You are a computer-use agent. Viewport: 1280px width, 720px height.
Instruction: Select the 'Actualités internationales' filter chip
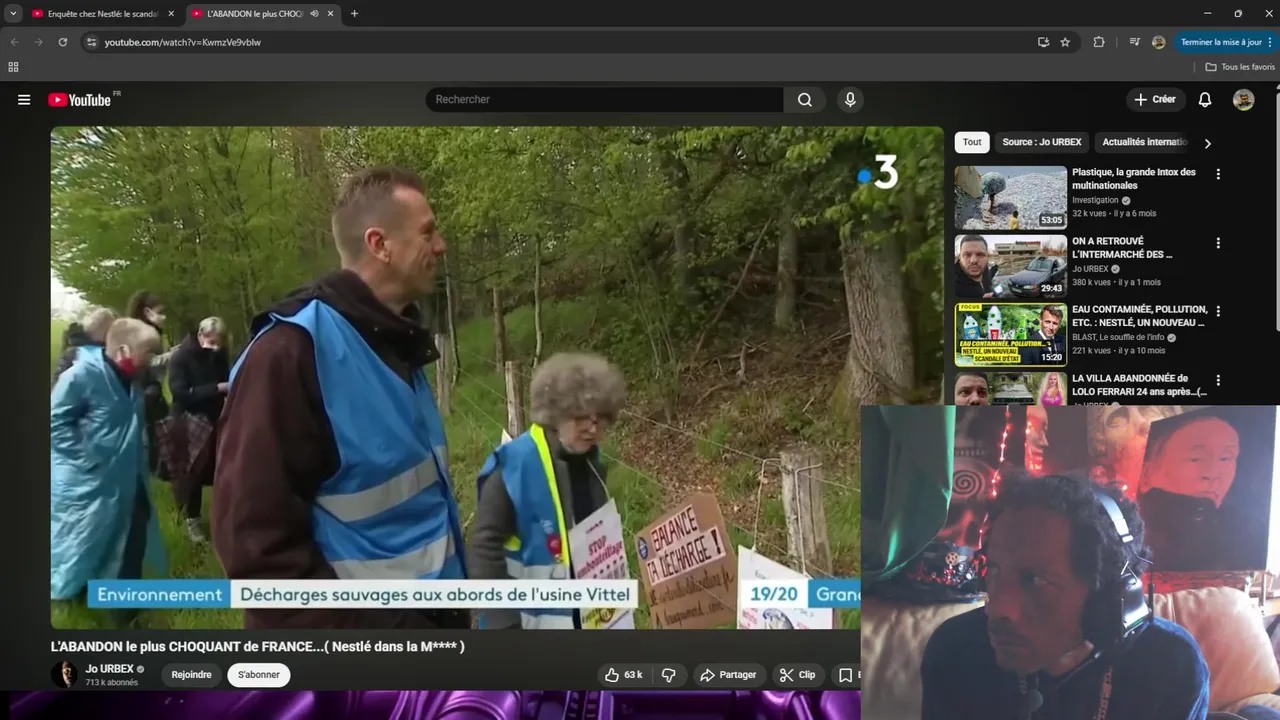coord(1145,142)
